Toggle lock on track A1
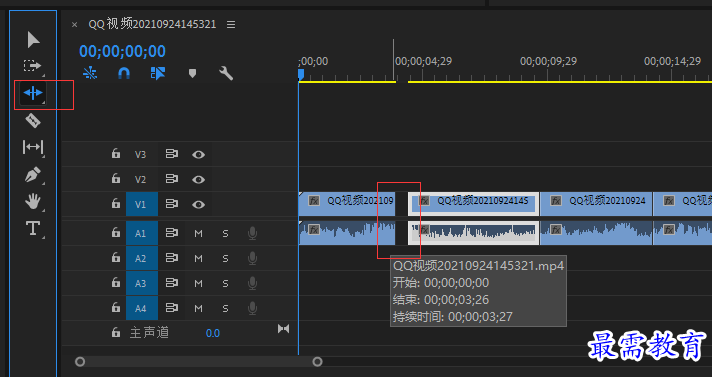The width and height of the screenshot is (712, 377). click(116, 233)
